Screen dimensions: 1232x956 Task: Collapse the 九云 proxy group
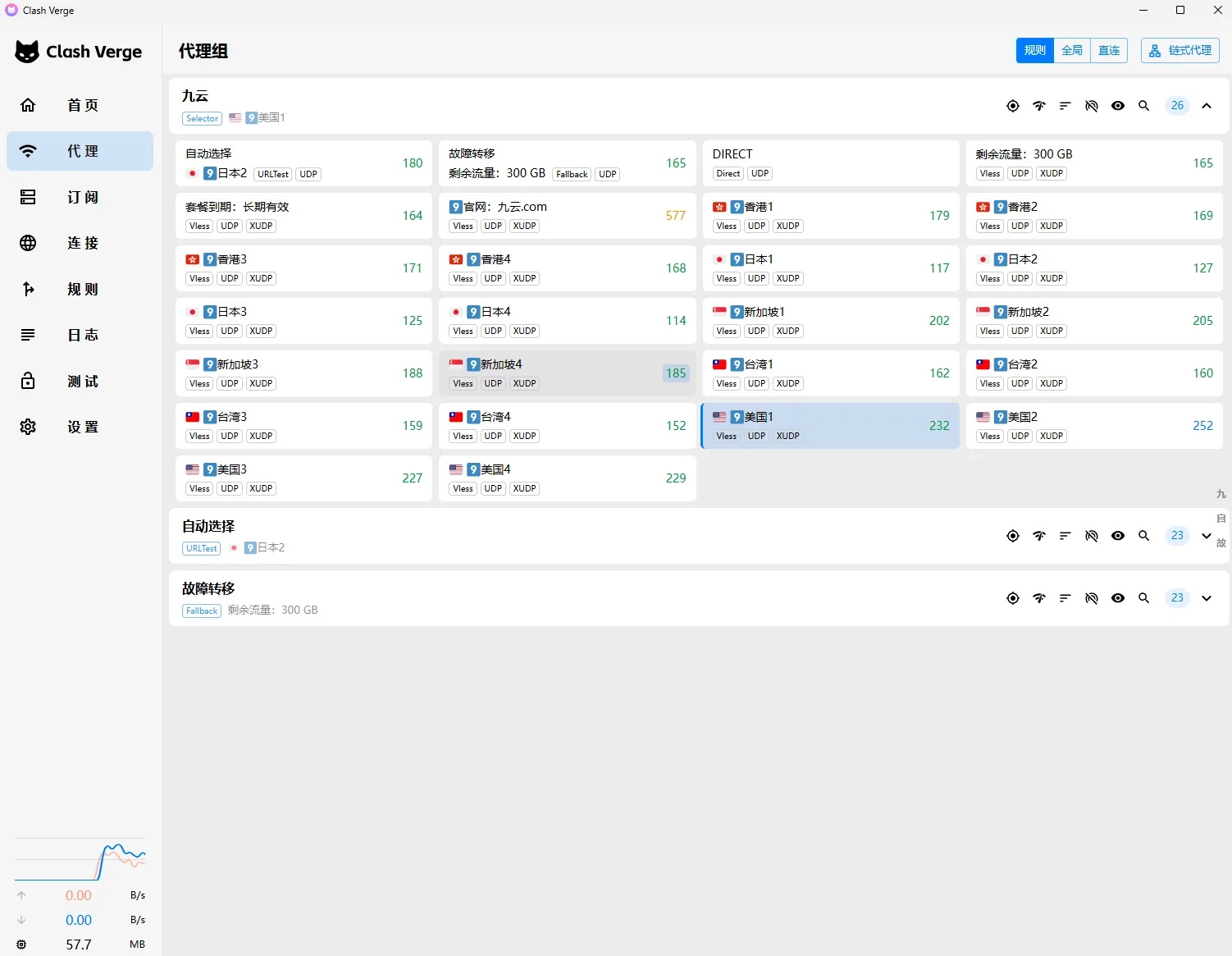point(1207,106)
